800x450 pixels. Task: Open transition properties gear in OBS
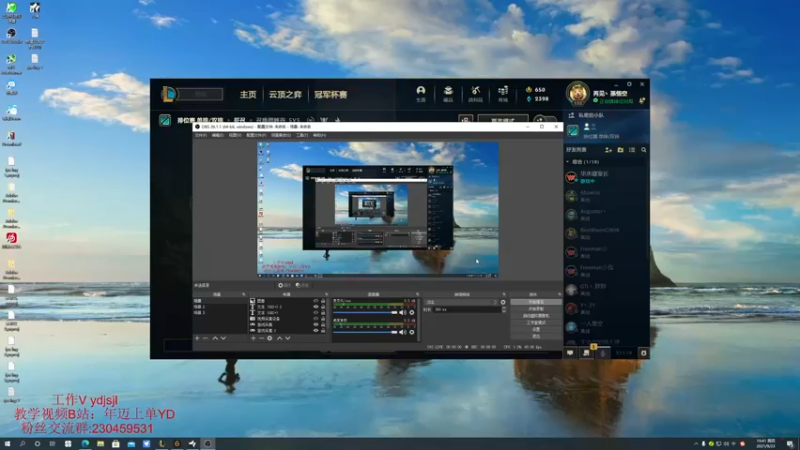pyautogui.click(x=503, y=302)
